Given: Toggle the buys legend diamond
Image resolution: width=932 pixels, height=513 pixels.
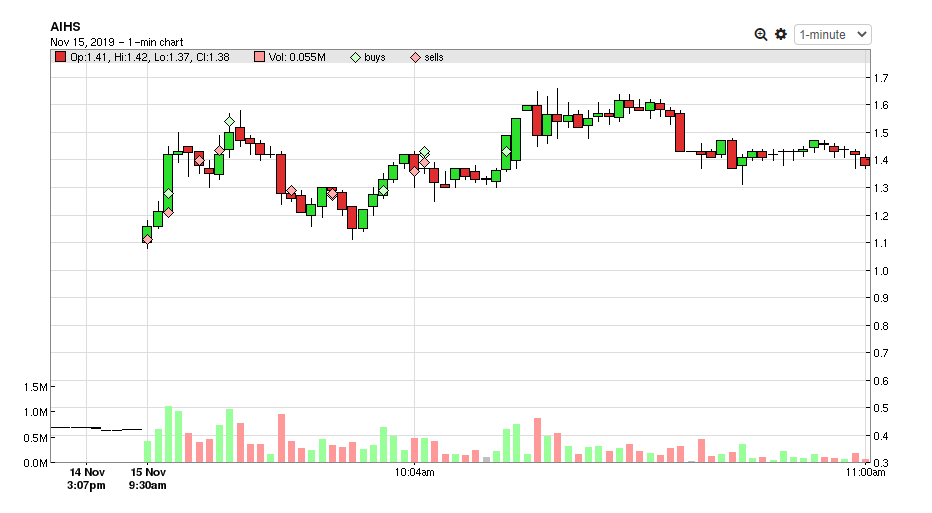Looking at the screenshot, I should pyautogui.click(x=355, y=58).
